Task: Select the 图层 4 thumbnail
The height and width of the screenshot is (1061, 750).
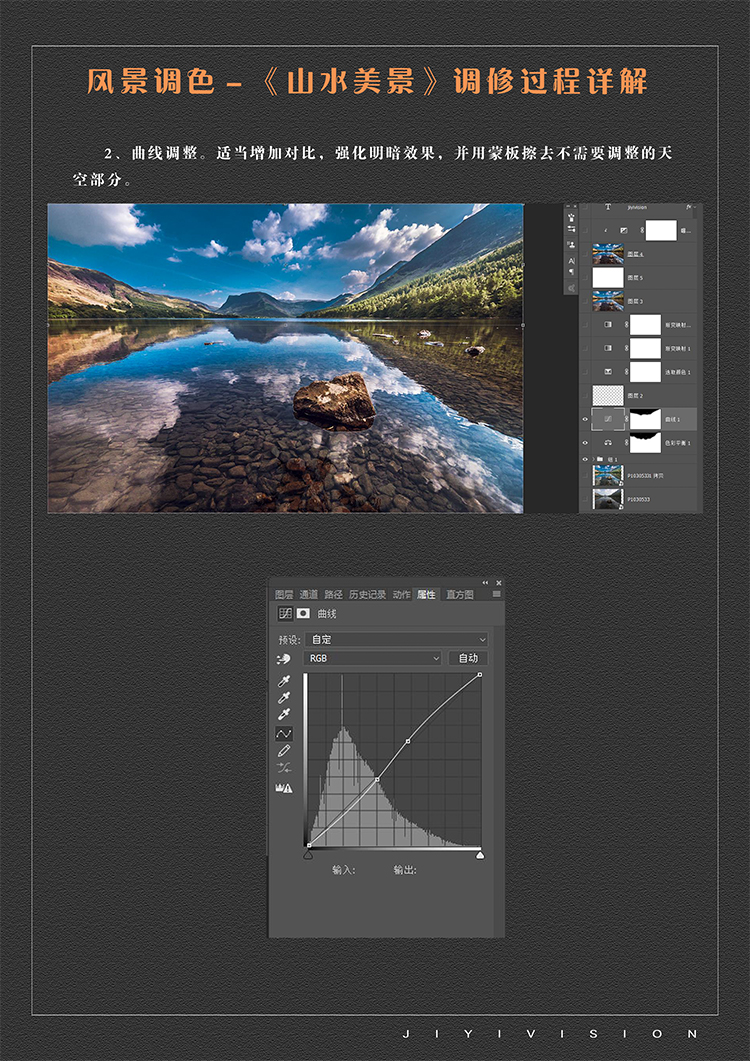Action: tap(607, 254)
